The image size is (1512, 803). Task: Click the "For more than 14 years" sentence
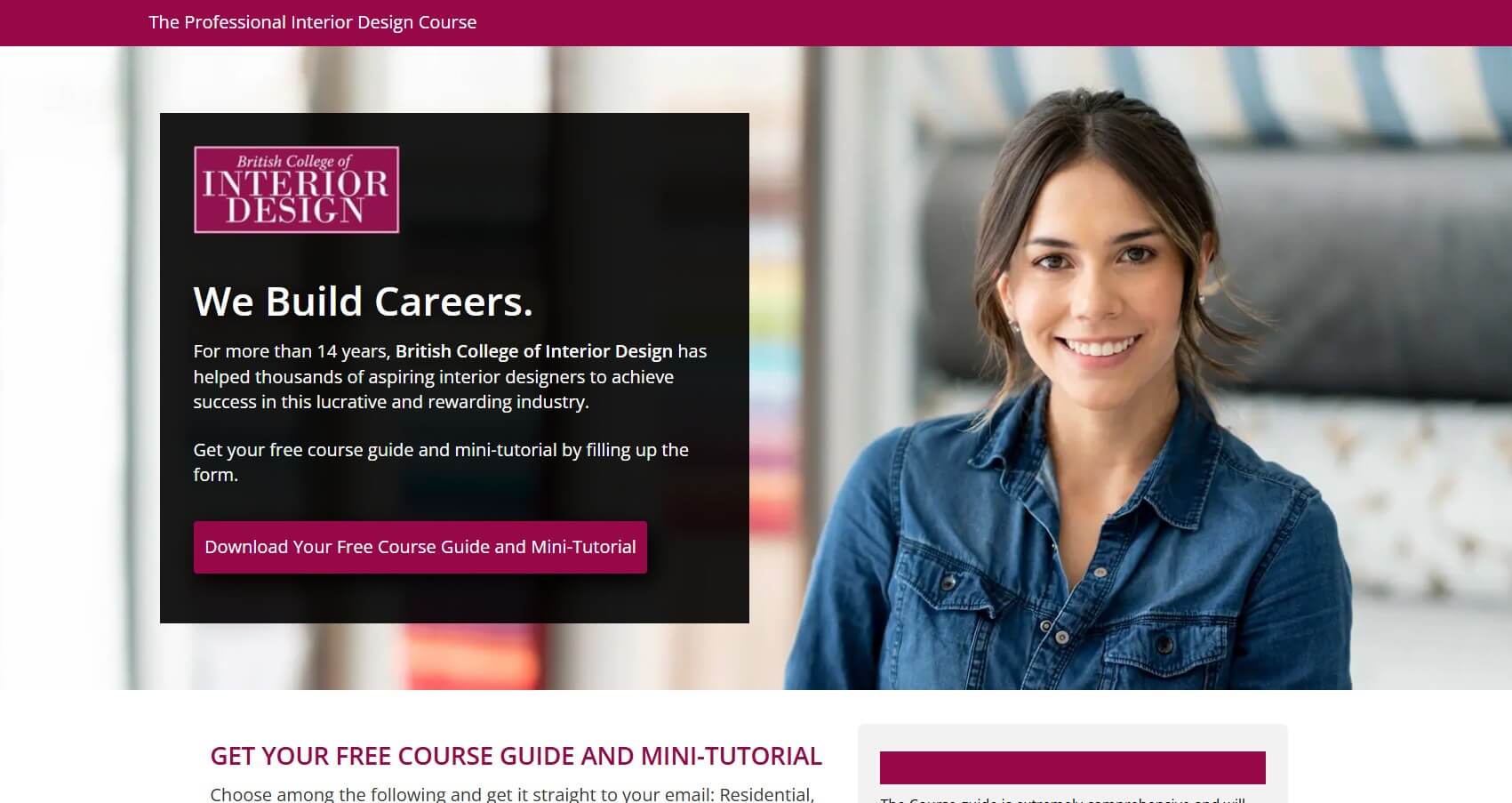pos(450,376)
